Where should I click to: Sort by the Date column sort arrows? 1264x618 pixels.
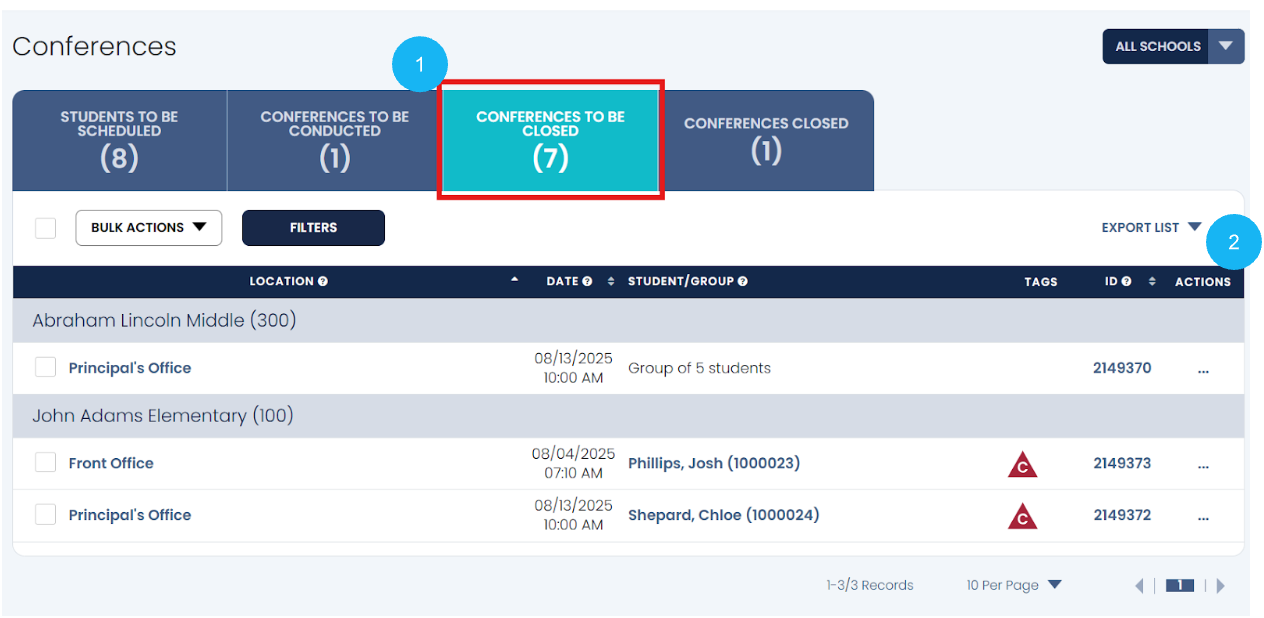611,282
